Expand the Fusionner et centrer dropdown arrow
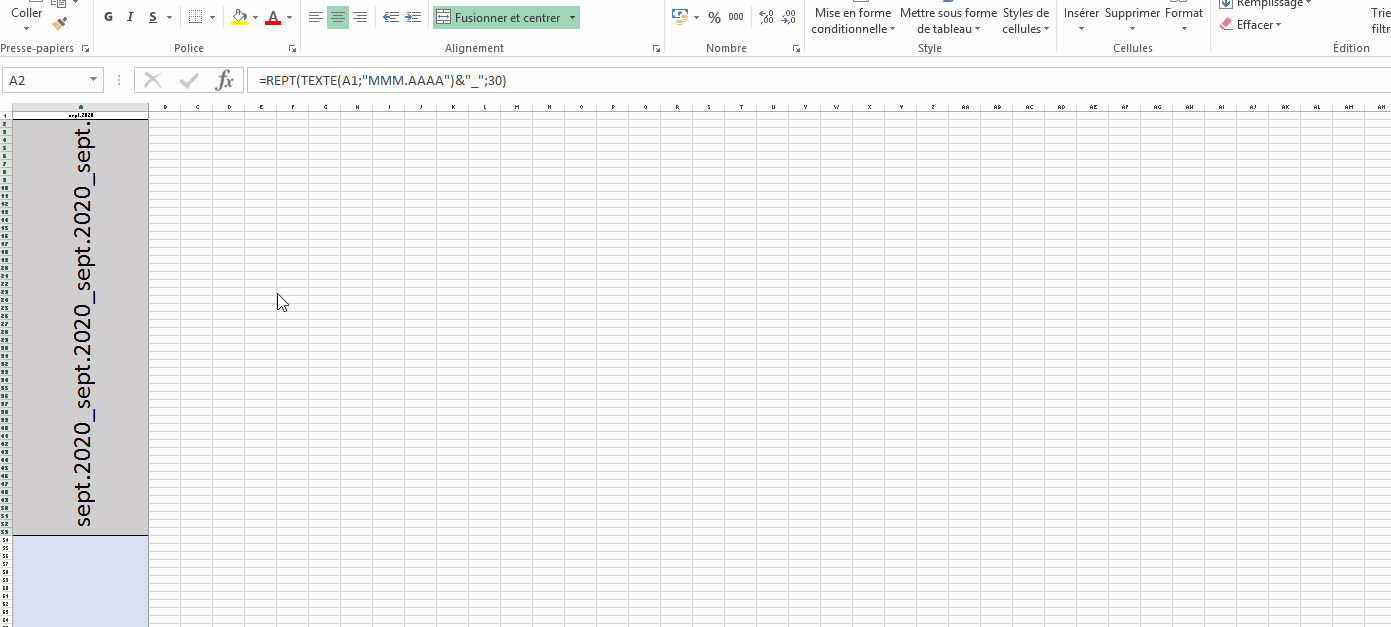The height and width of the screenshot is (627, 1391). pos(572,18)
